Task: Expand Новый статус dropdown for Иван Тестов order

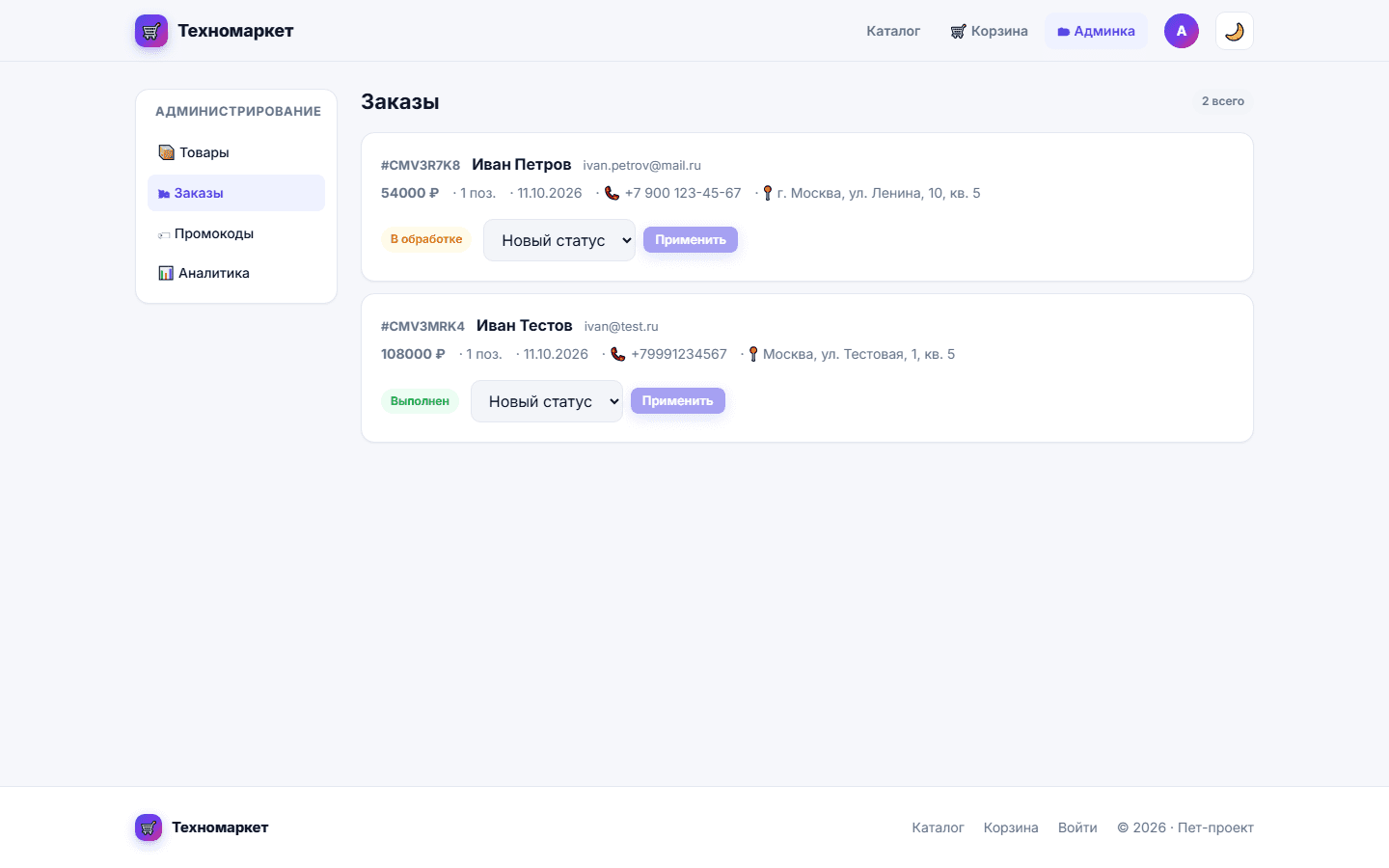Action: [547, 401]
